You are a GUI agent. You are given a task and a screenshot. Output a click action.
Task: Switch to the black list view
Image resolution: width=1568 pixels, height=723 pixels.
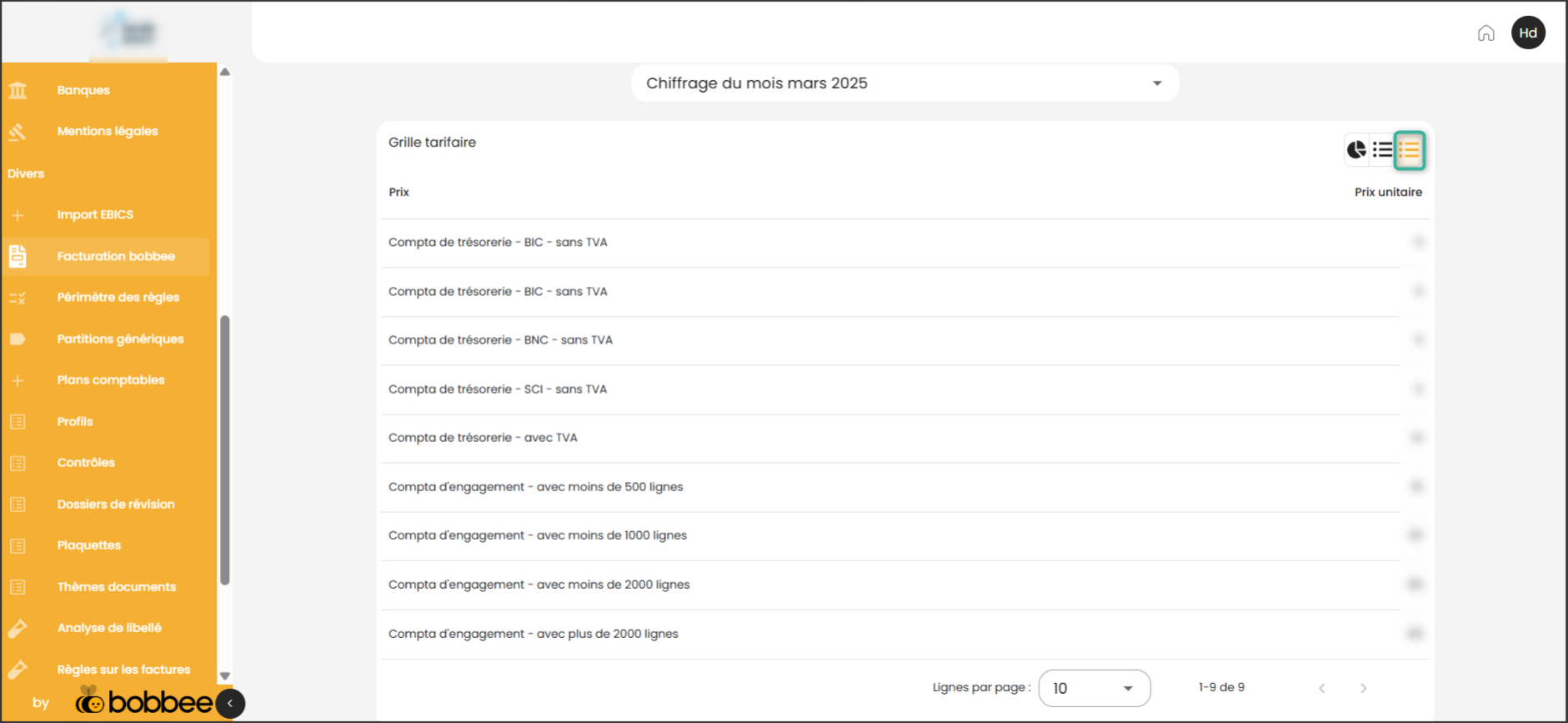[x=1383, y=150]
